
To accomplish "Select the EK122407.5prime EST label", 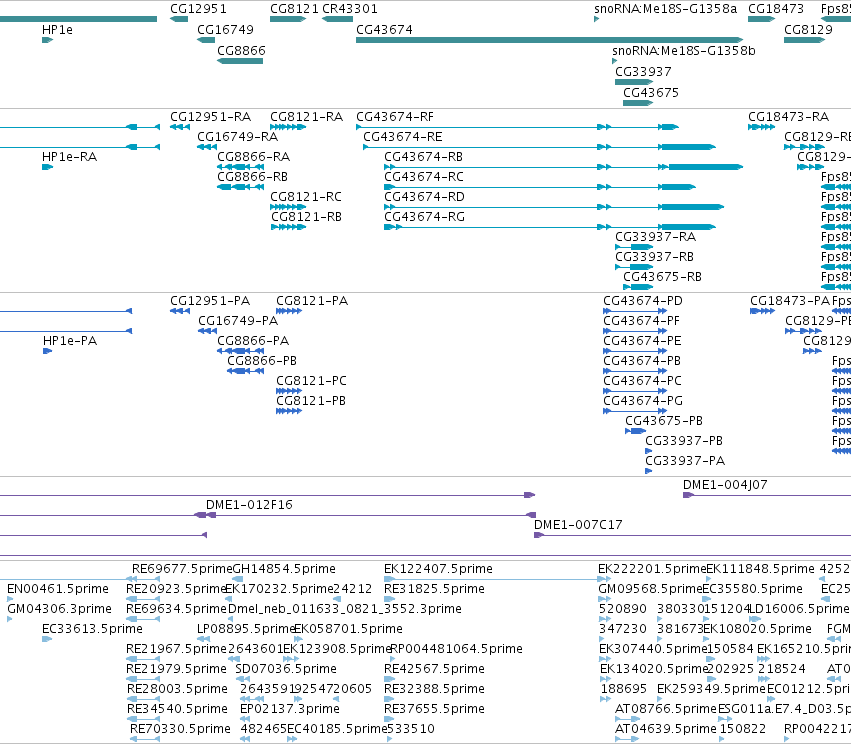I will click(438, 569).
